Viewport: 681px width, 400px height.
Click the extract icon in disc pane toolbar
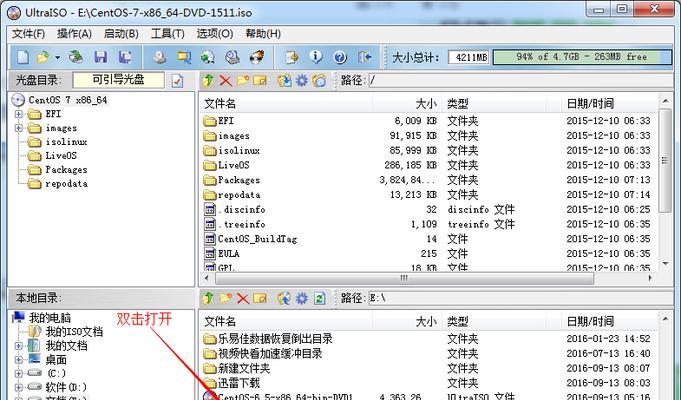tap(284, 80)
